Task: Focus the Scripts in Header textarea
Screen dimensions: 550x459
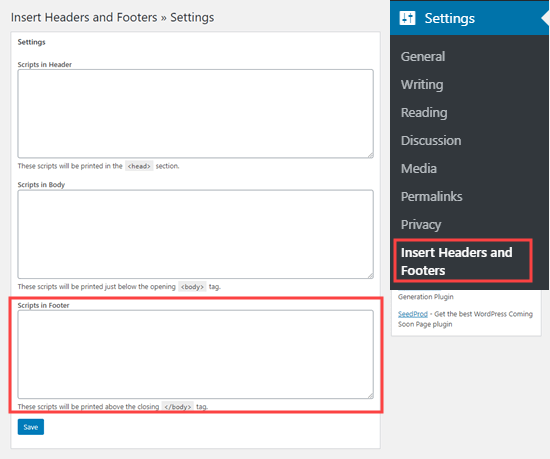Action: (x=195, y=114)
